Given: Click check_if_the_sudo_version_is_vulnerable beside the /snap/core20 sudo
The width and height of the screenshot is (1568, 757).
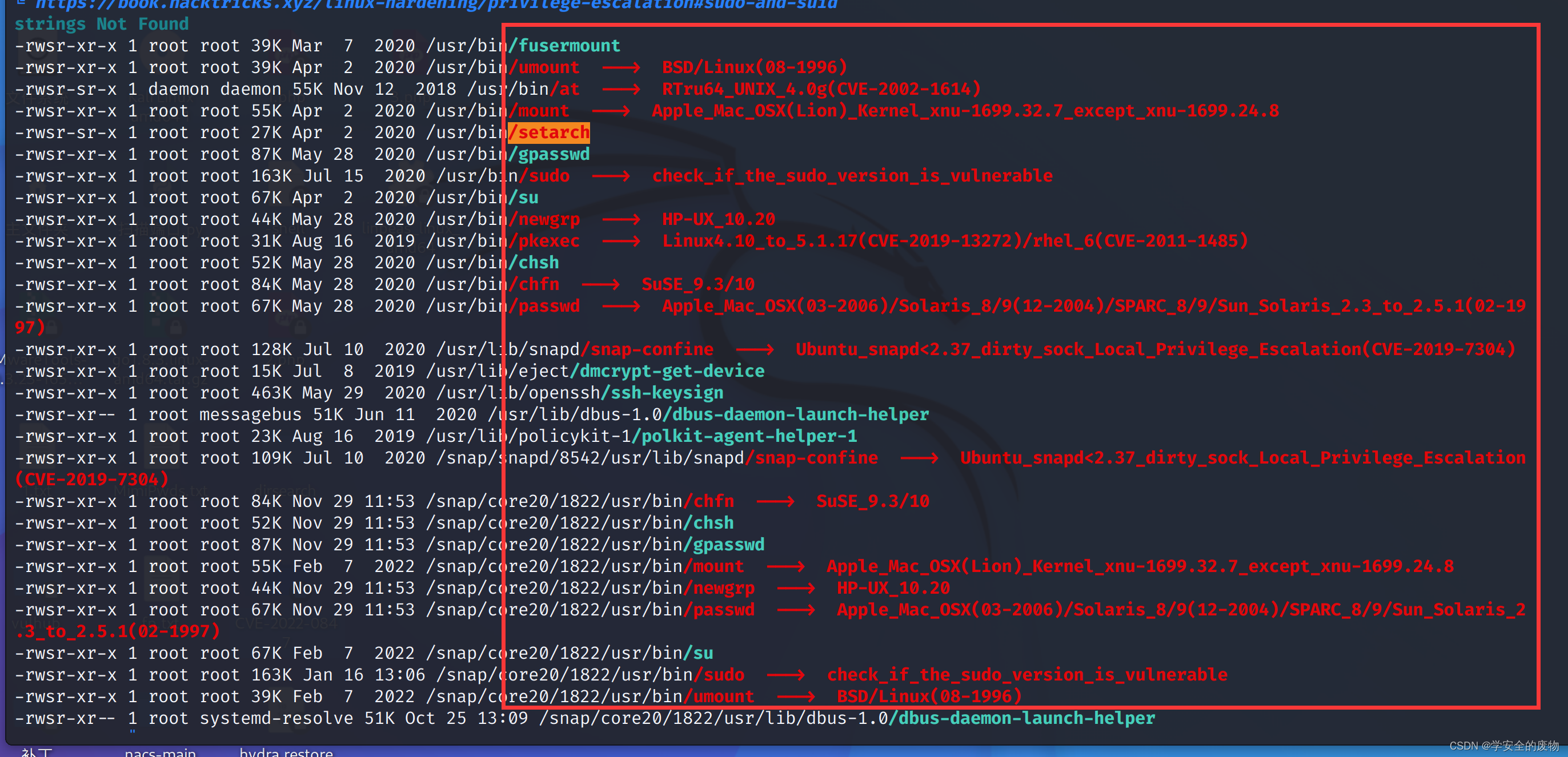Looking at the screenshot, I should pos(1027,675).
